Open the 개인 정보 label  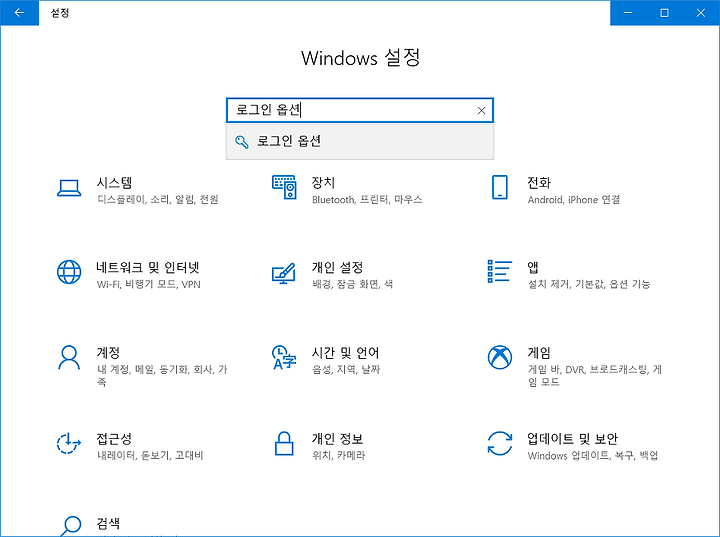coord(338,439)
